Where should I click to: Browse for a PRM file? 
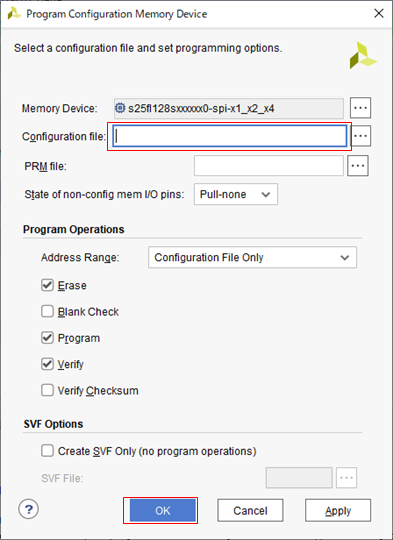click(358, 166)
